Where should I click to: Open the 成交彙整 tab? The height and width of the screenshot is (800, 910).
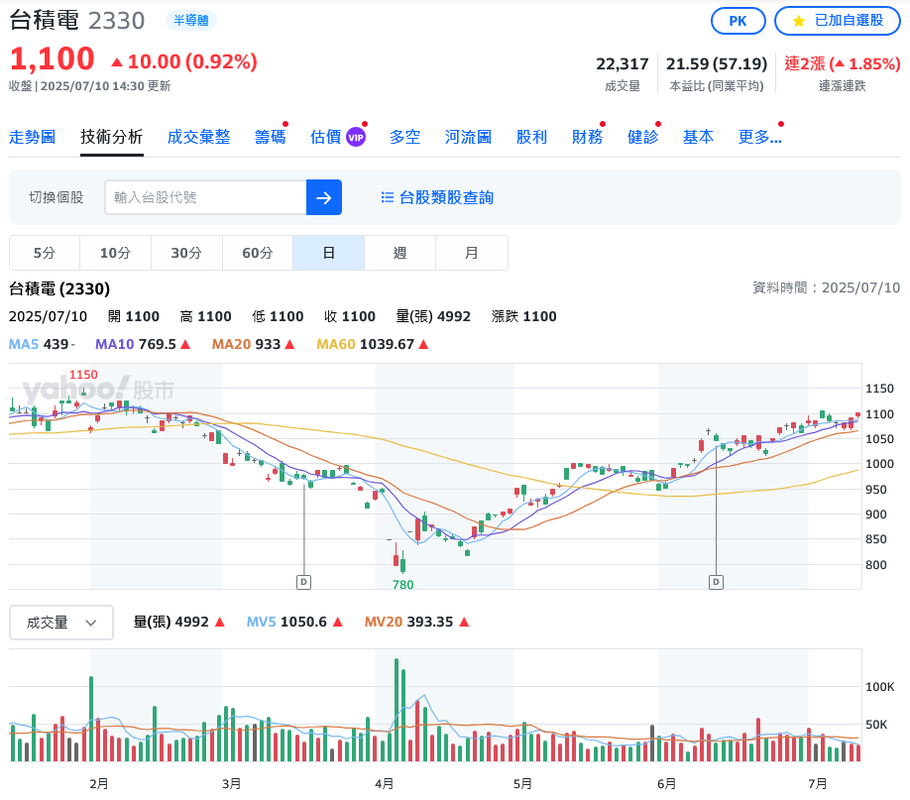click(x=198, y=137)
